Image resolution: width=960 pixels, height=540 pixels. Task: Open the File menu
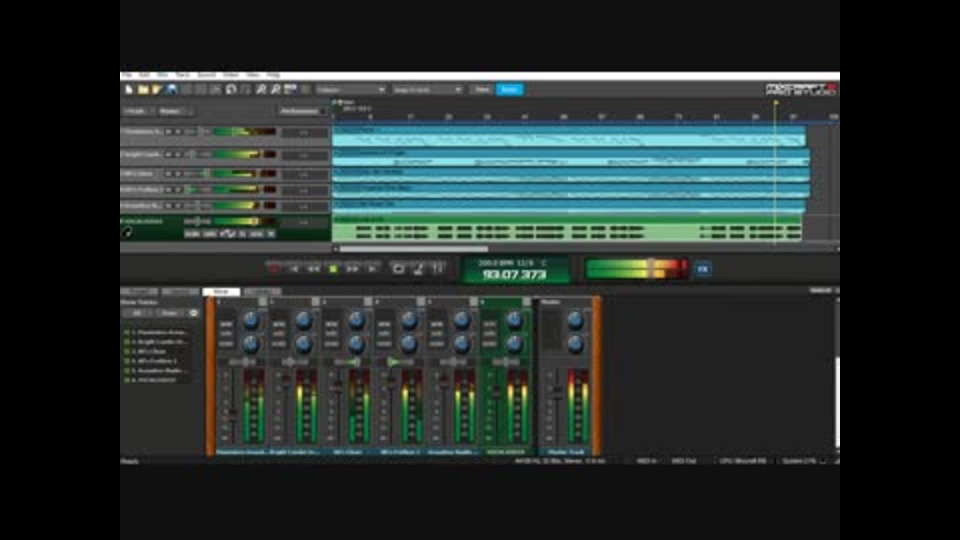126,75
